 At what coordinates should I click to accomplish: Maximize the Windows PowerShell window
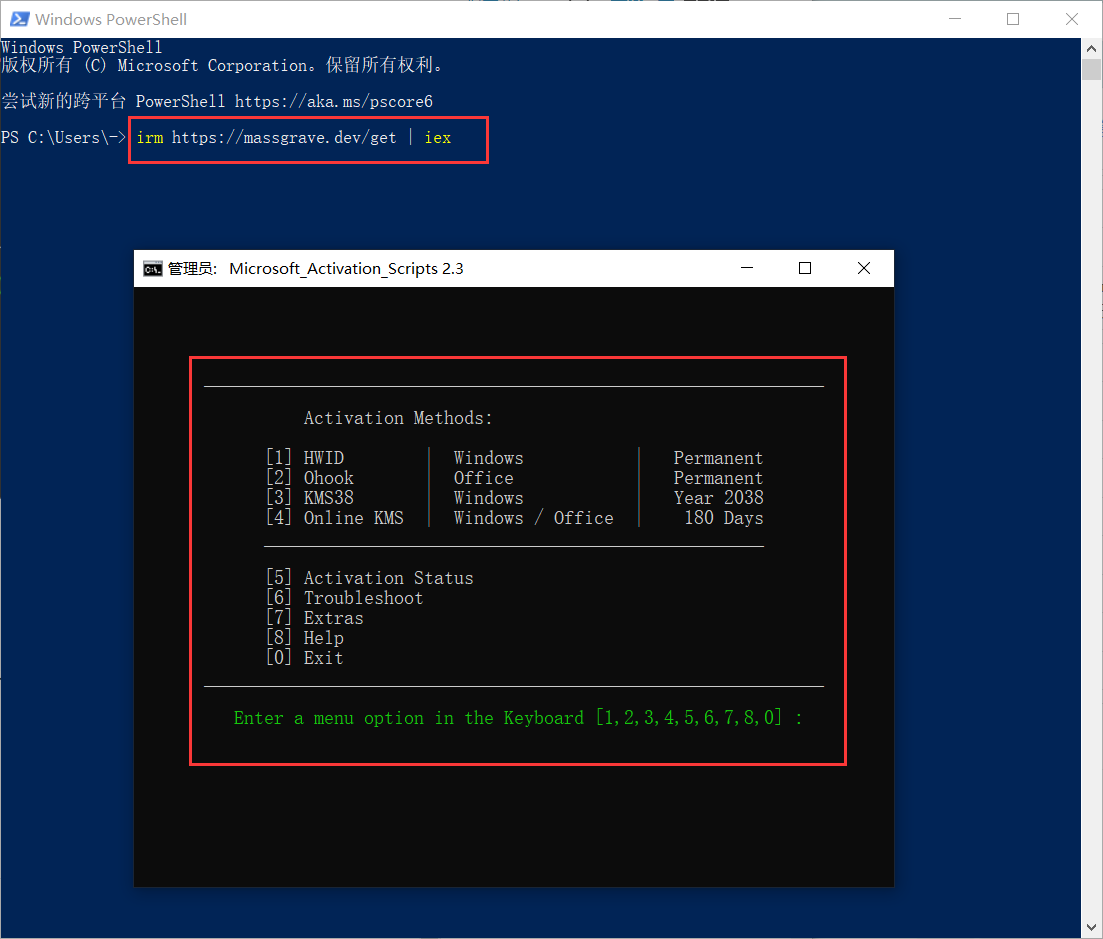(x=1013, y=19)
